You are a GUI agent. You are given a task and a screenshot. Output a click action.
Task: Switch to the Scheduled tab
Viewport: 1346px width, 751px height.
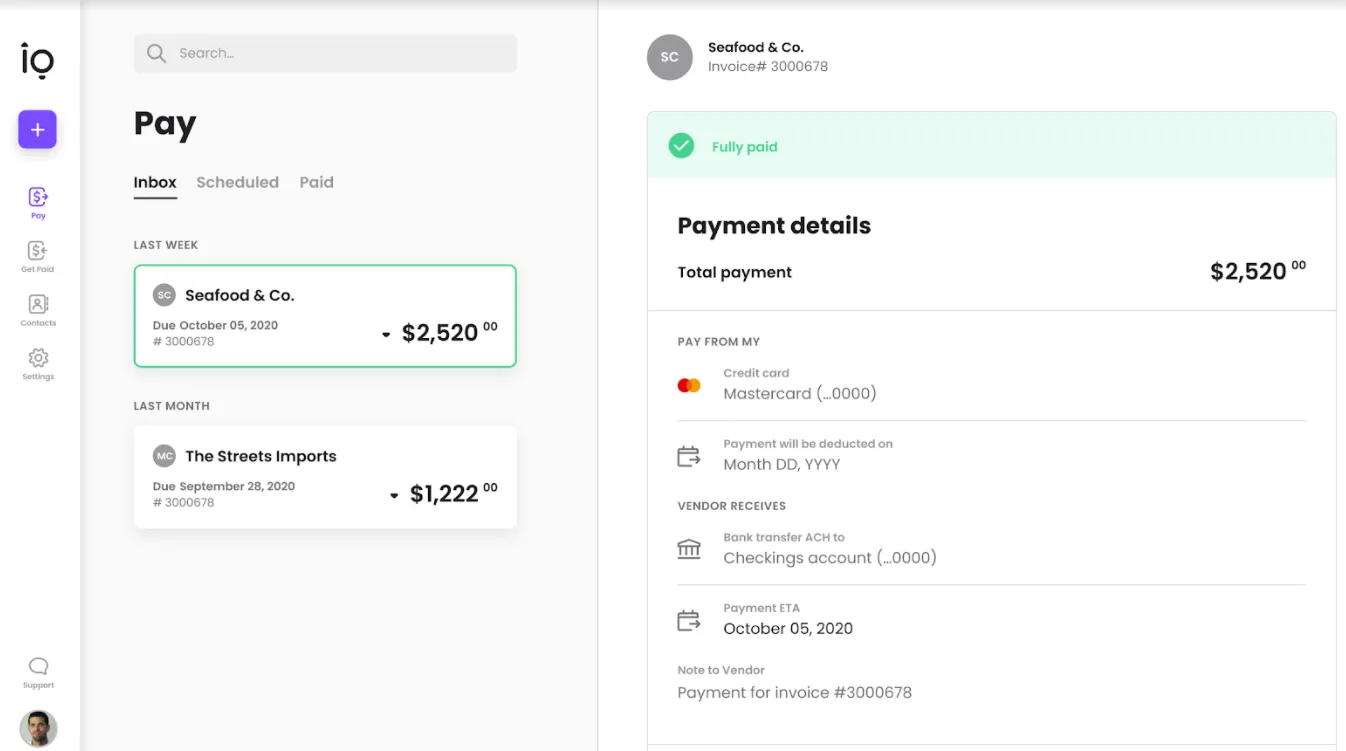coord(237,182)
